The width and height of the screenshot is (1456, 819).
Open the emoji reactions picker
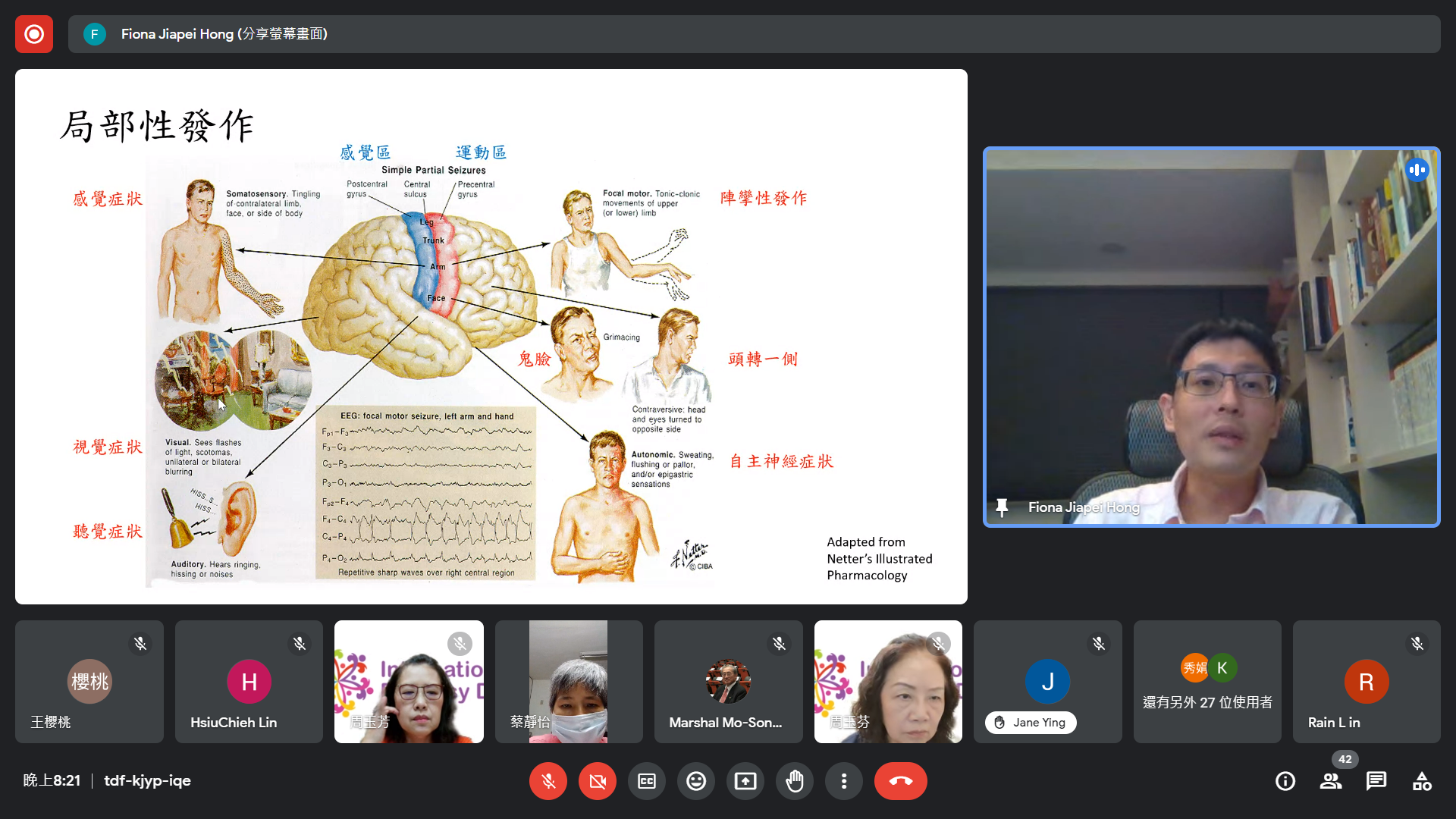696,781
